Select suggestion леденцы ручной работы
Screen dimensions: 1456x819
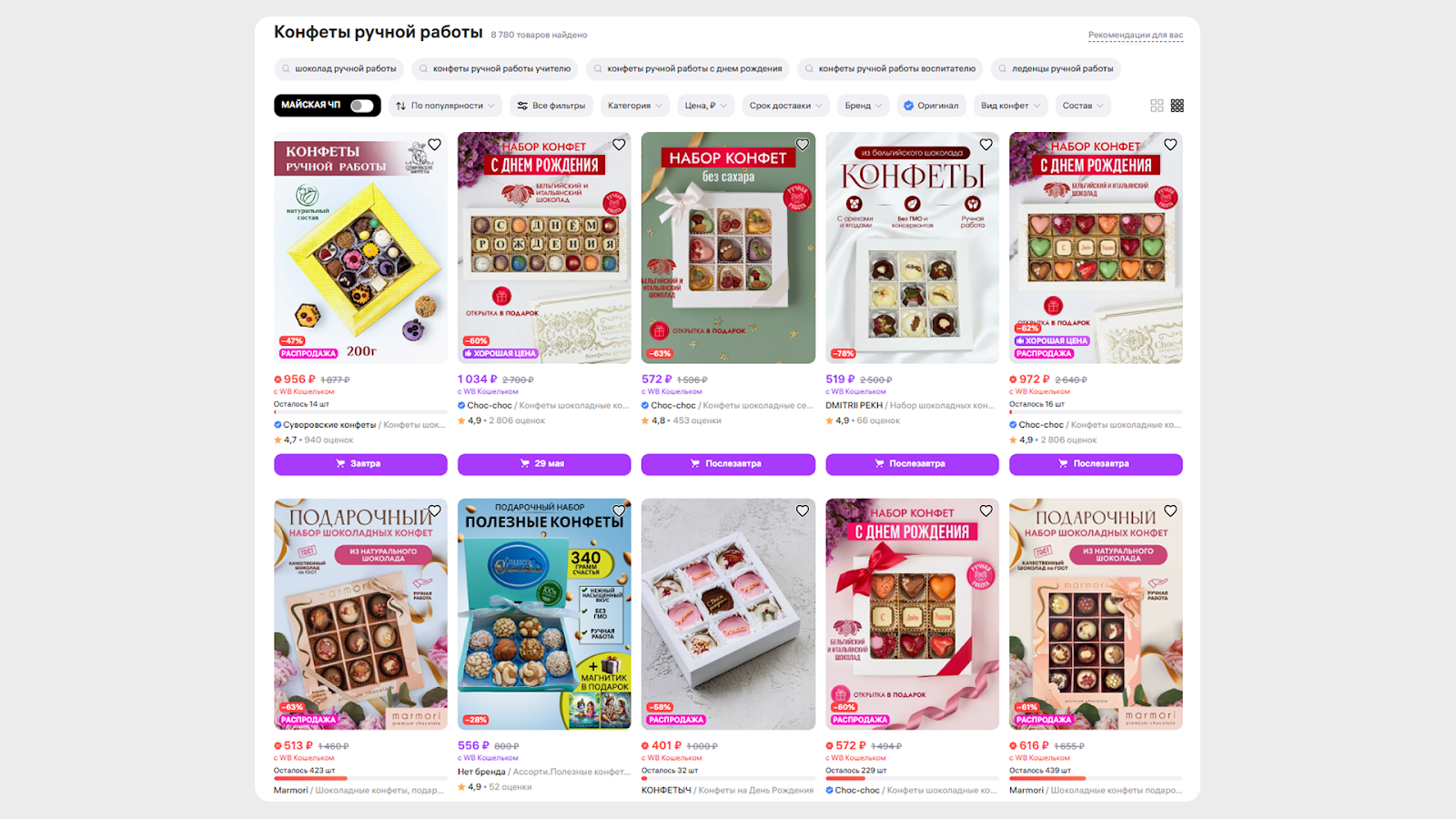(1056, 69)
